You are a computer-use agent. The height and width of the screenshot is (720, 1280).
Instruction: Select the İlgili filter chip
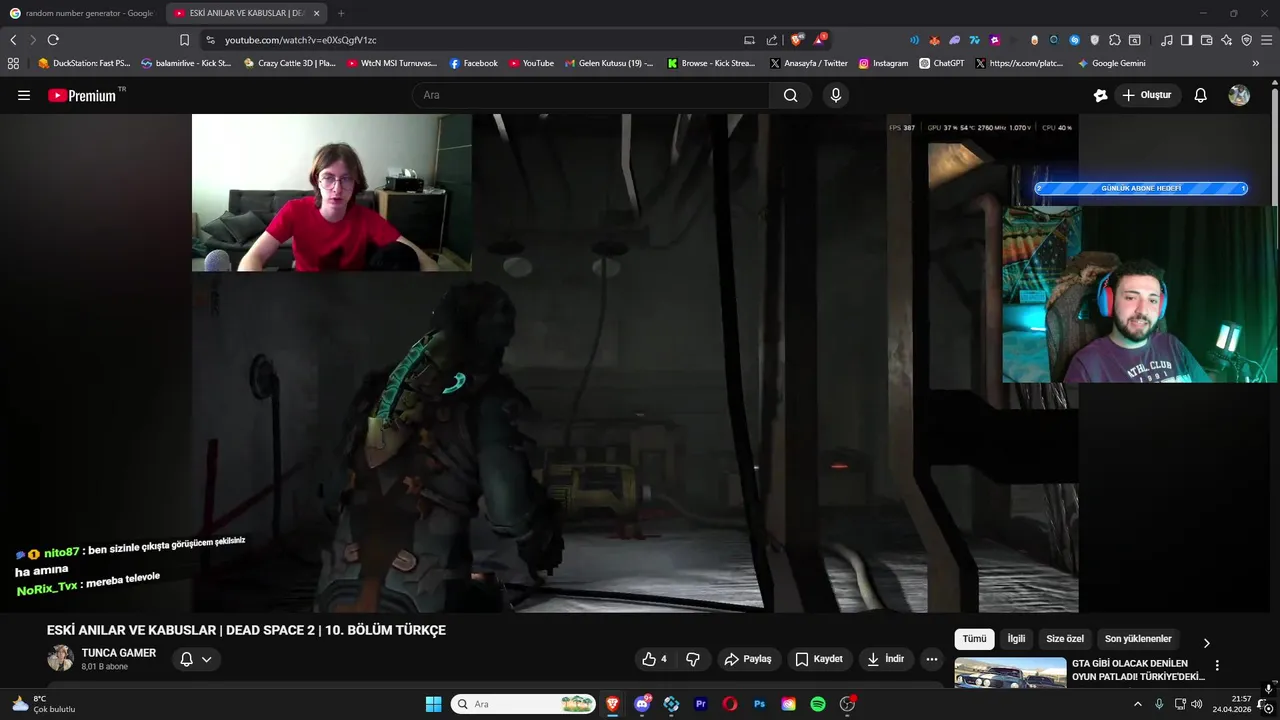pyautogui.click(x=1016, y=639)
